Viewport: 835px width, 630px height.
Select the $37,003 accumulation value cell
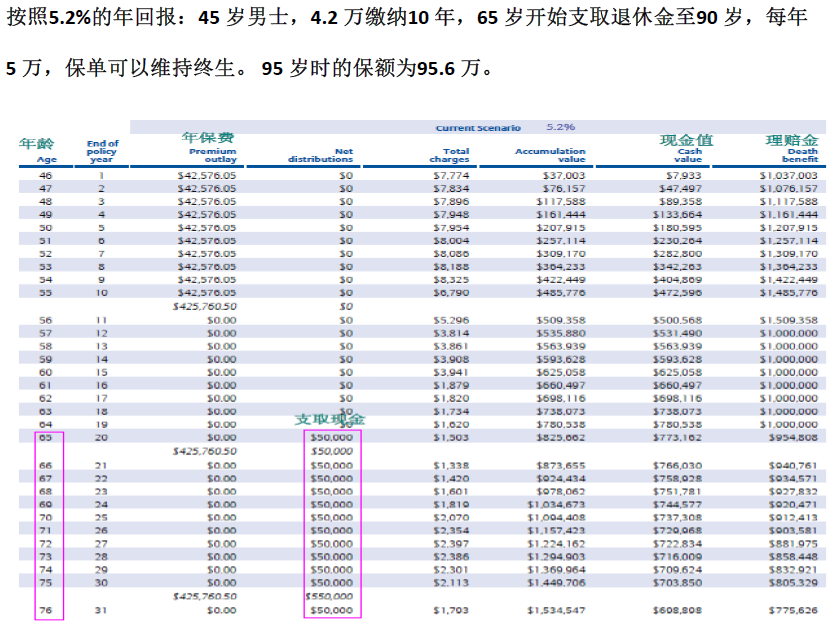[564, 175]
